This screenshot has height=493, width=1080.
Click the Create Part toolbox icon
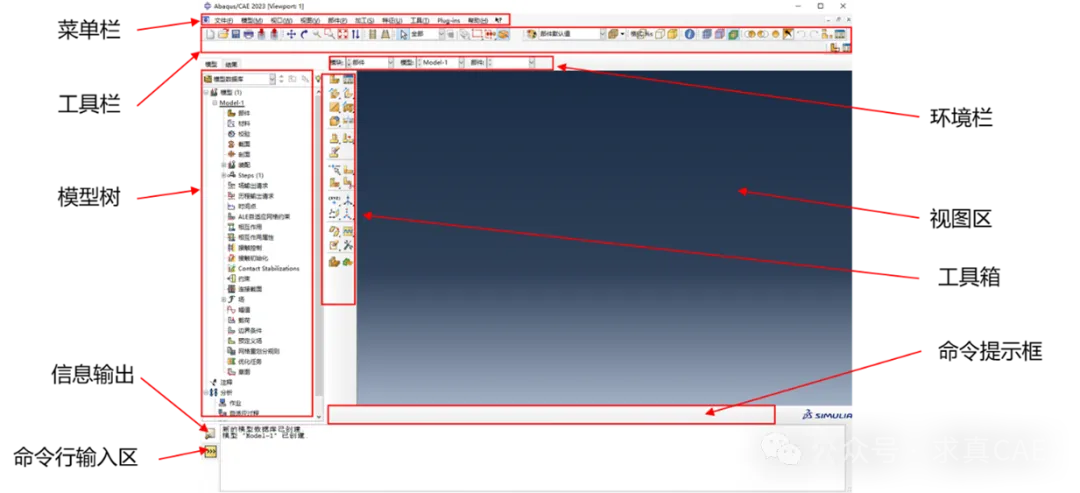[335, 79]
